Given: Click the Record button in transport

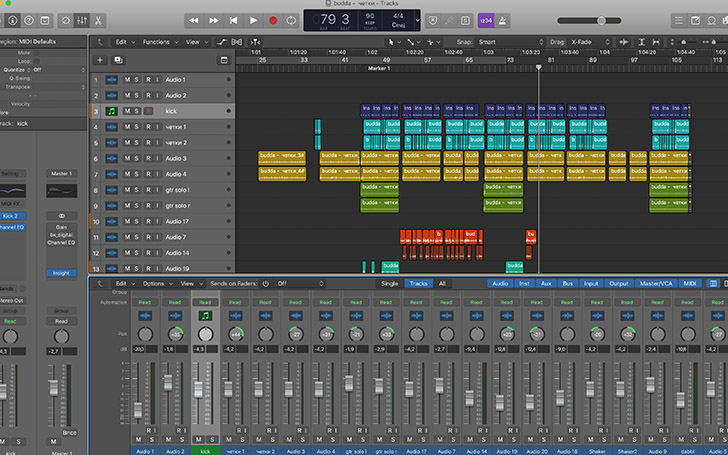Looking at the screenshot, I should pyautogui.click(x=273, y=20).
